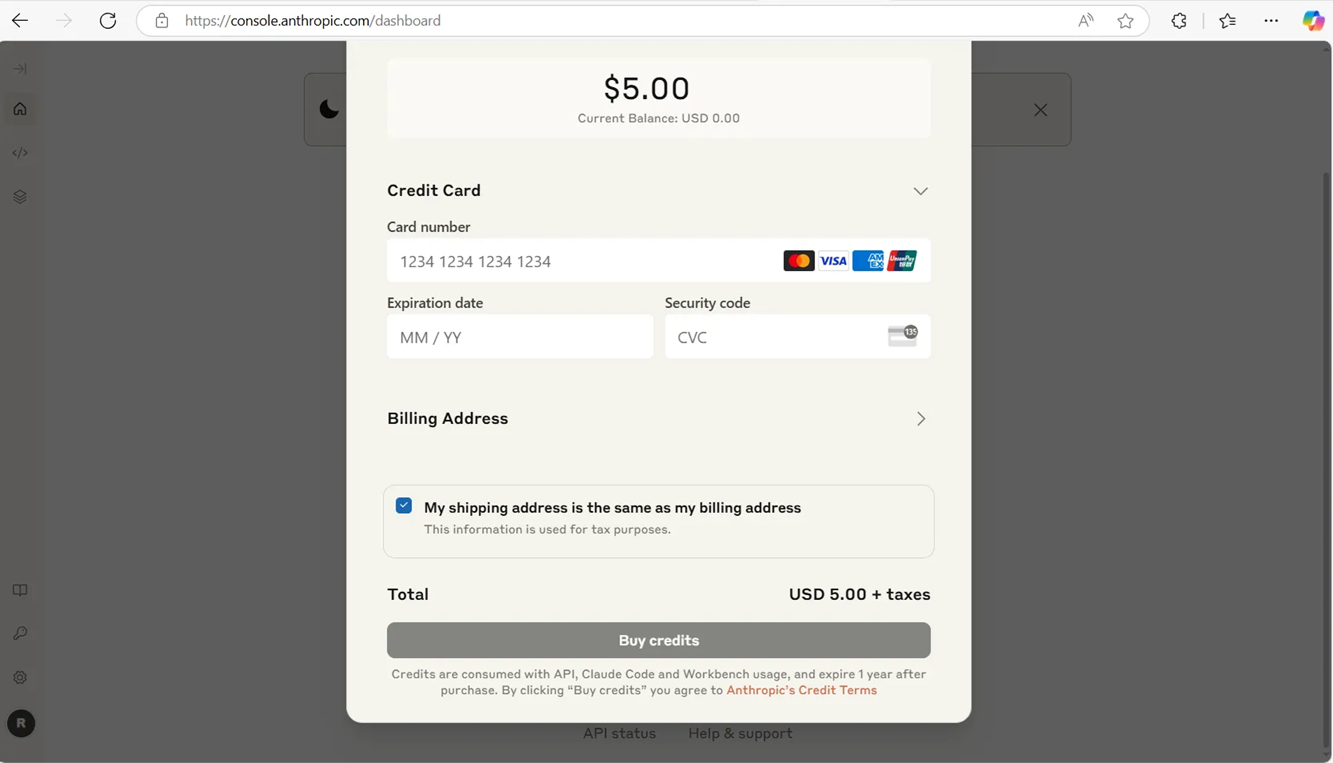Focus the Expiration date MM / YY field

tap(520, 337)
